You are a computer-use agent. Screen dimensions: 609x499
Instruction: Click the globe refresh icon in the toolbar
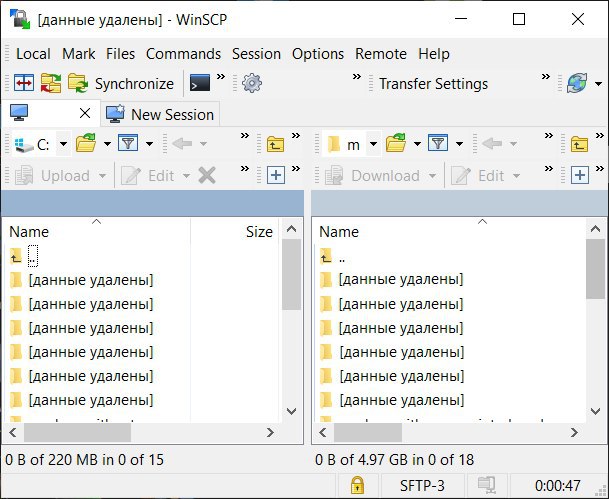pyautogui.click(x=577, y=83)
